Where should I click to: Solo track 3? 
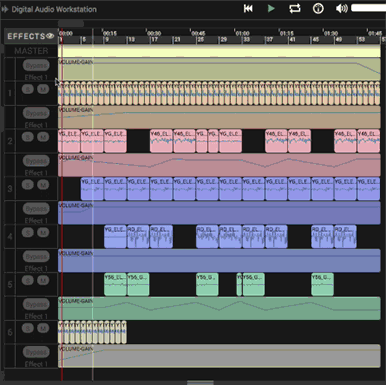click(28, 185)
